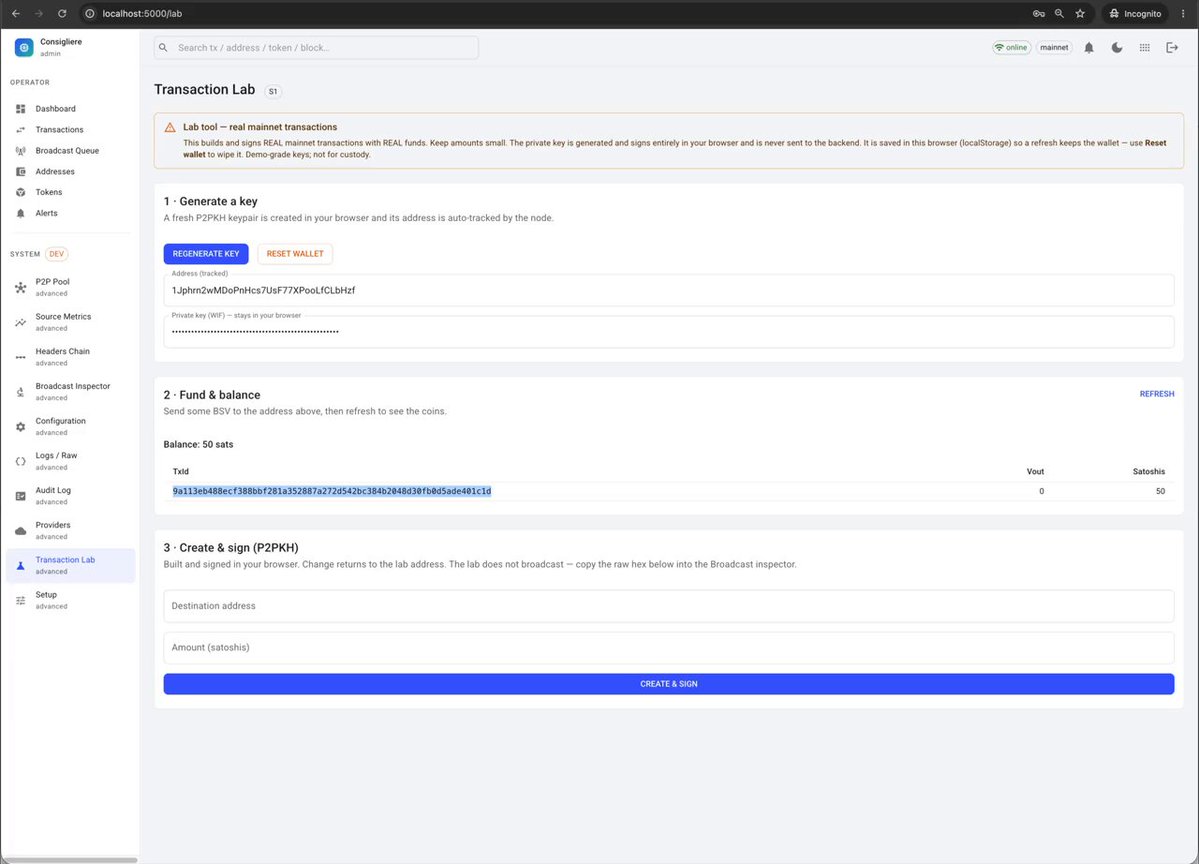The width and height of the screenshot is (1199, 864).
Task: Click the Headers Chain dots icon
Action: click(21, 357)
